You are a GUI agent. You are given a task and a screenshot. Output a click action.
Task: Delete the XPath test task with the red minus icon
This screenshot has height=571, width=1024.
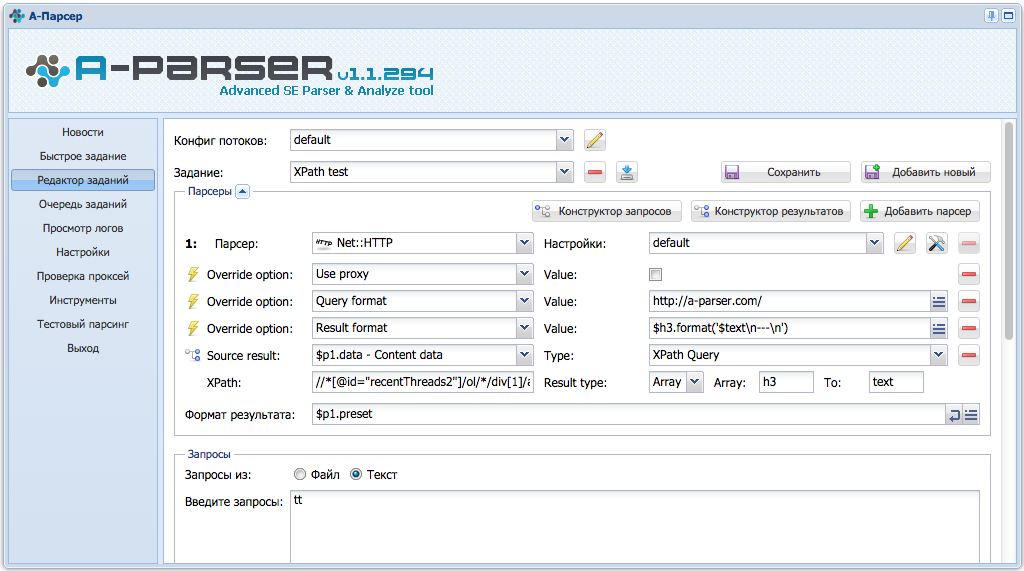(x=594, y=172)
